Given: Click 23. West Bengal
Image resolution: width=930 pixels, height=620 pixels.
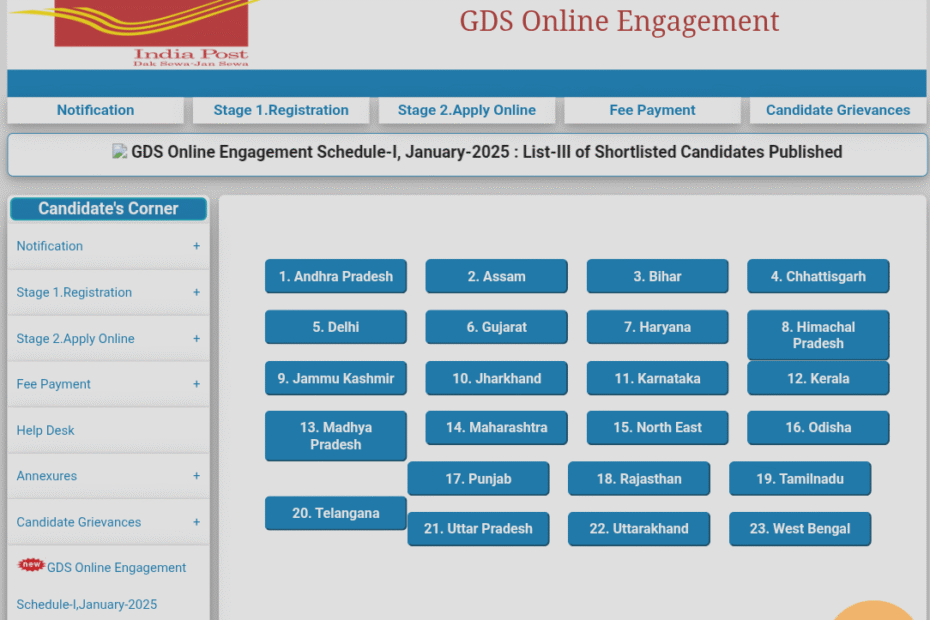Looking at the screenshot, I should click(x=800, y=529).
